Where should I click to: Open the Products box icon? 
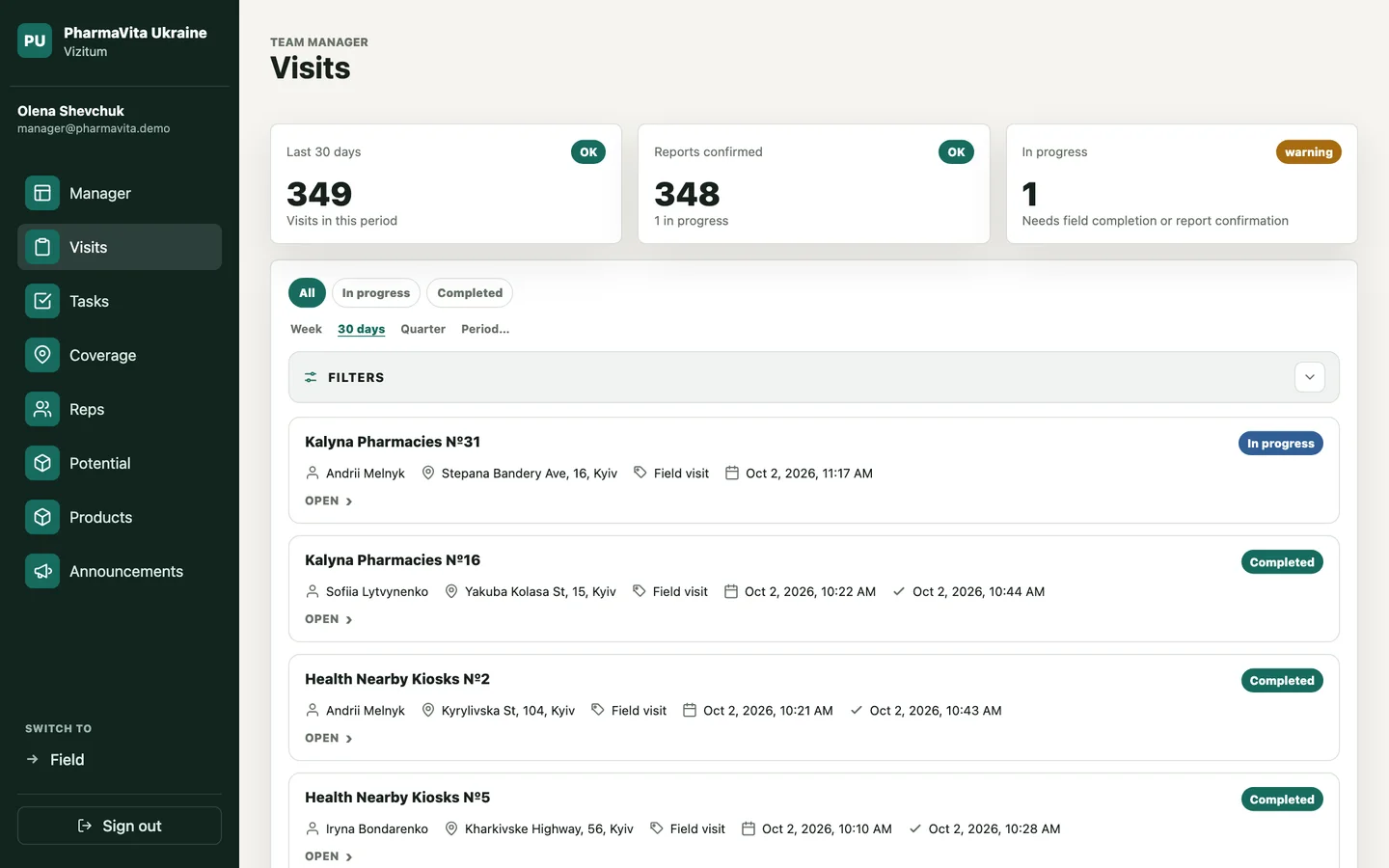[42, 517]
